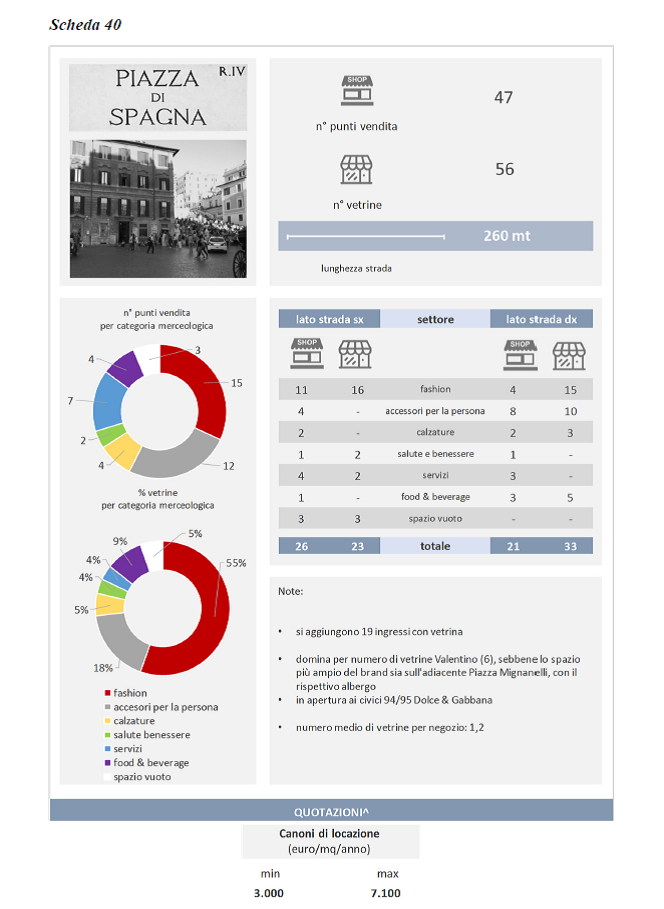Select the "lato strada dx" header
This screenshot has height=909, width=664.
541,319
